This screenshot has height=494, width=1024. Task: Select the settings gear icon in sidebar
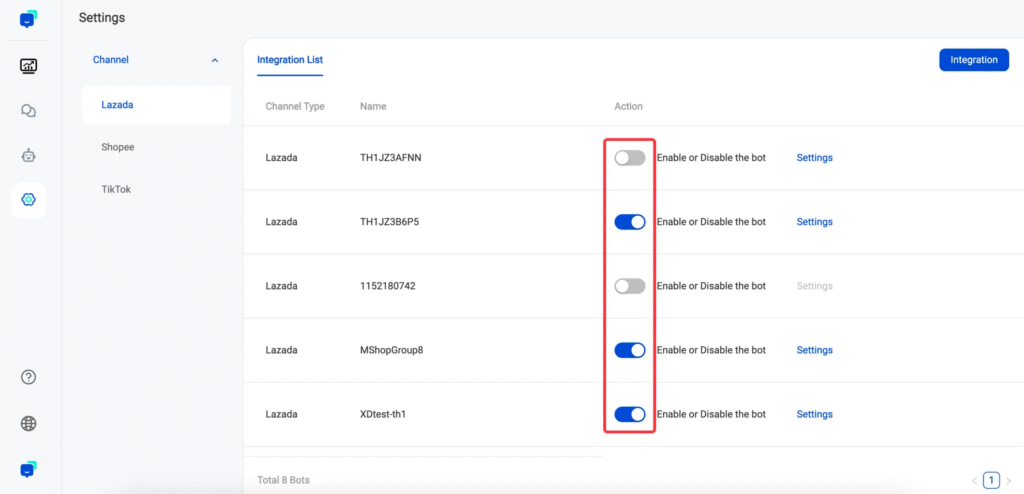click(x=28, y=200)
